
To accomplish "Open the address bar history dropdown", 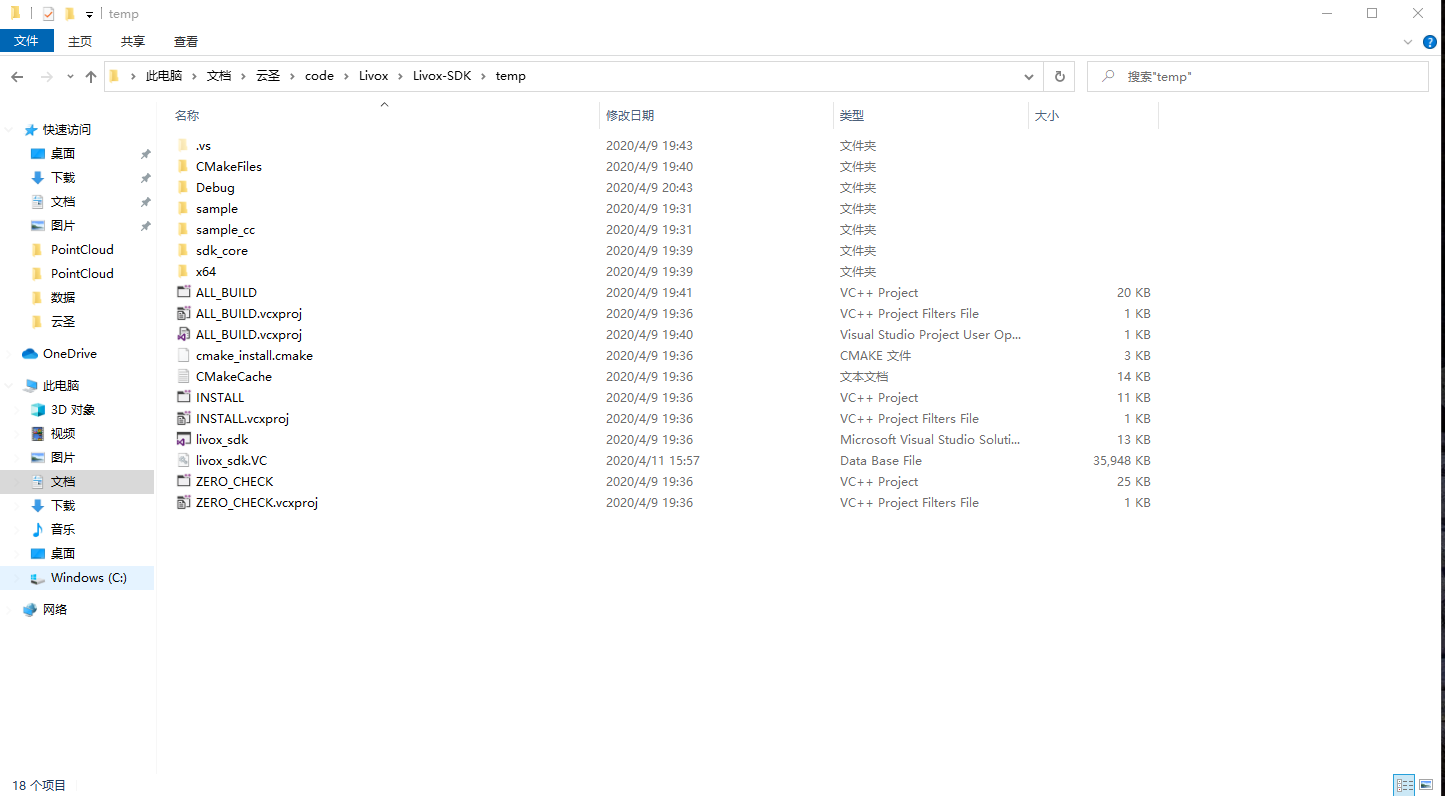I will coord(1029,76).
